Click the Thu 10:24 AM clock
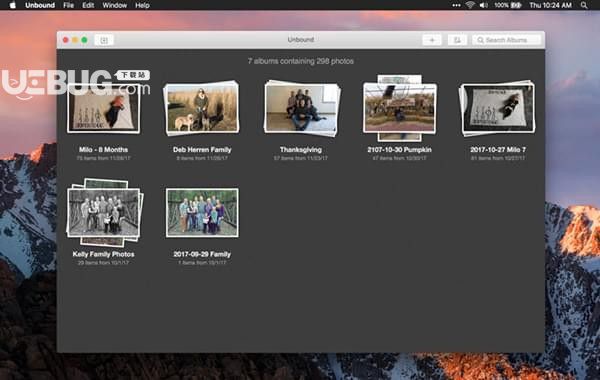600x380 pixels. [x=550, y=5]
